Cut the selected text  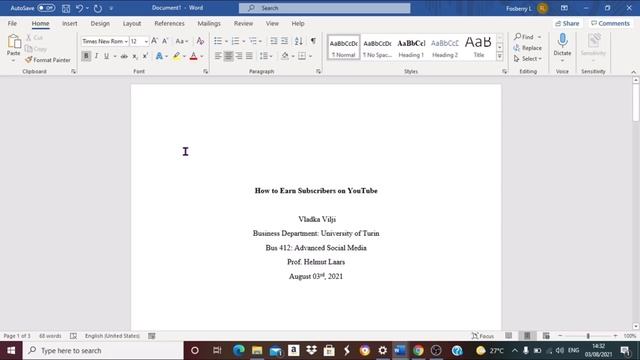[35, 38]
